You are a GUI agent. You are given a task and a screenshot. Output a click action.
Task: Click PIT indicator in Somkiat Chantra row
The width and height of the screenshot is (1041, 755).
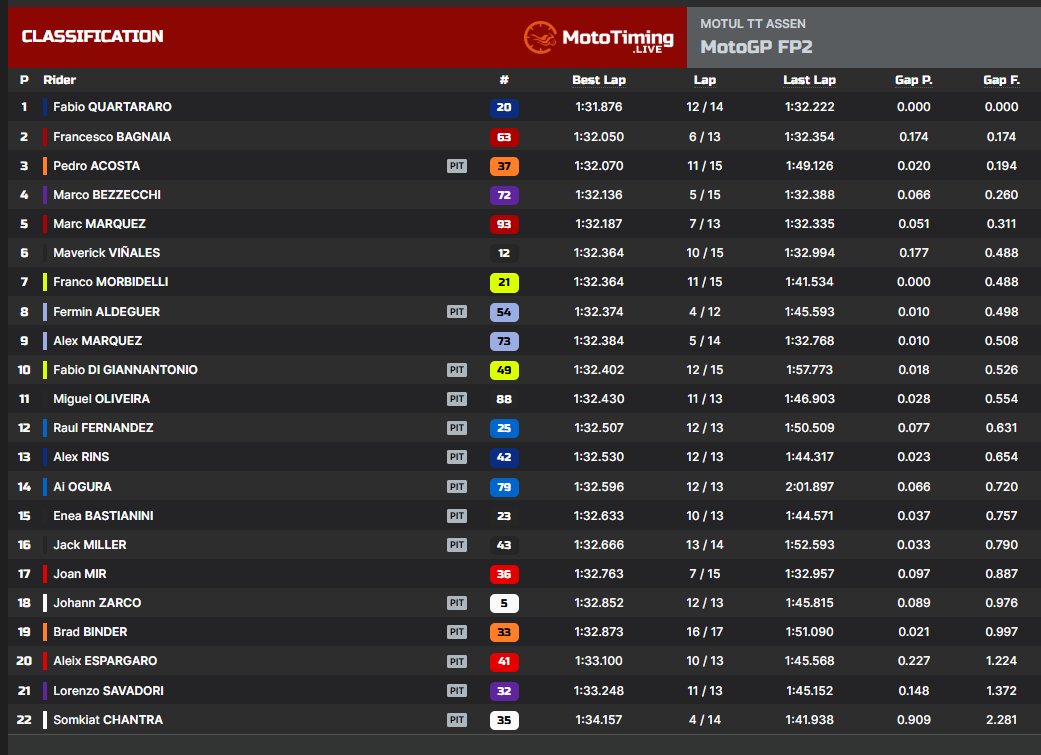(x=457, y=720)
